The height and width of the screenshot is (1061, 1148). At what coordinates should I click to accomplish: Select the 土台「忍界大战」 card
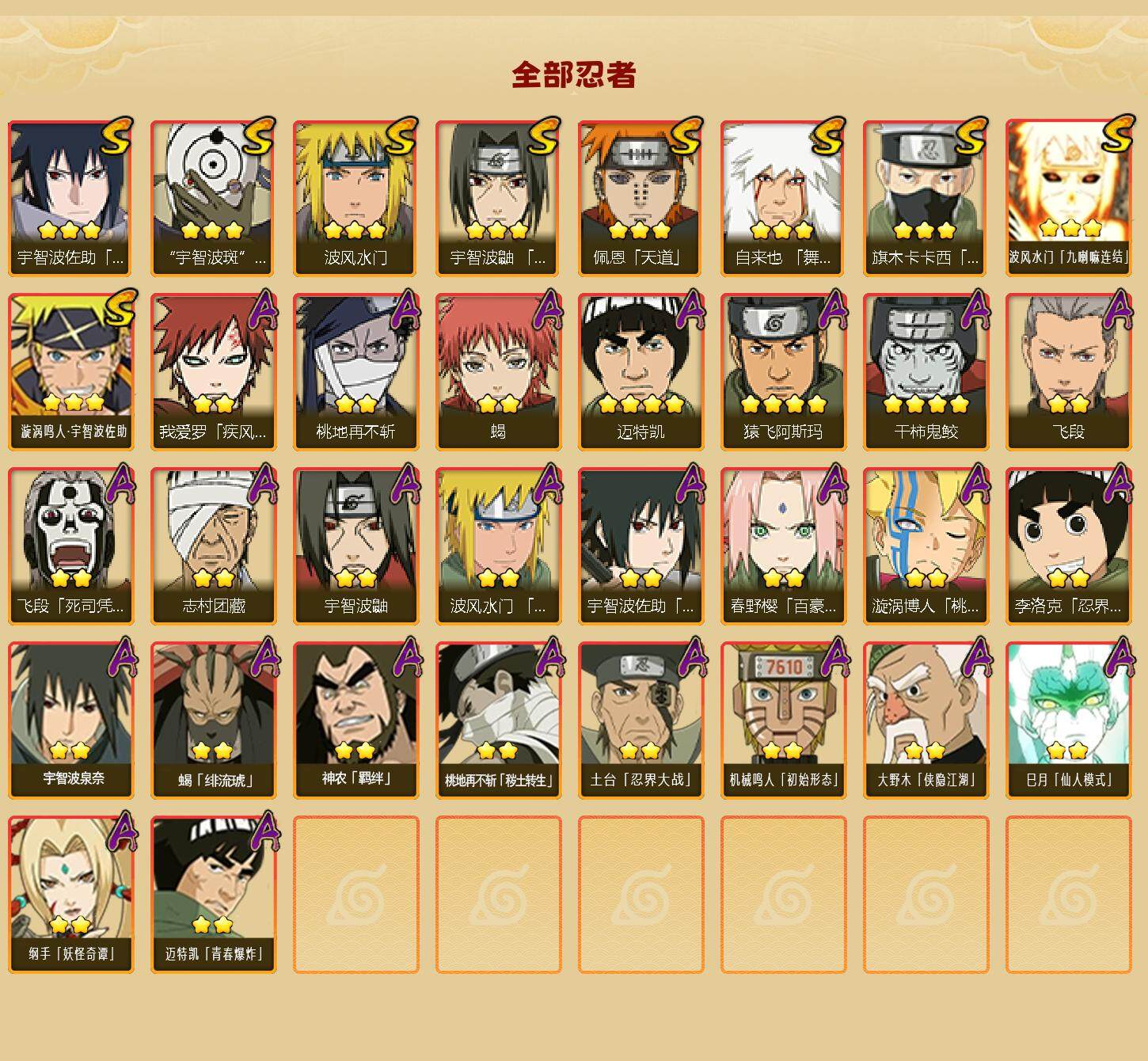[641, 721]
